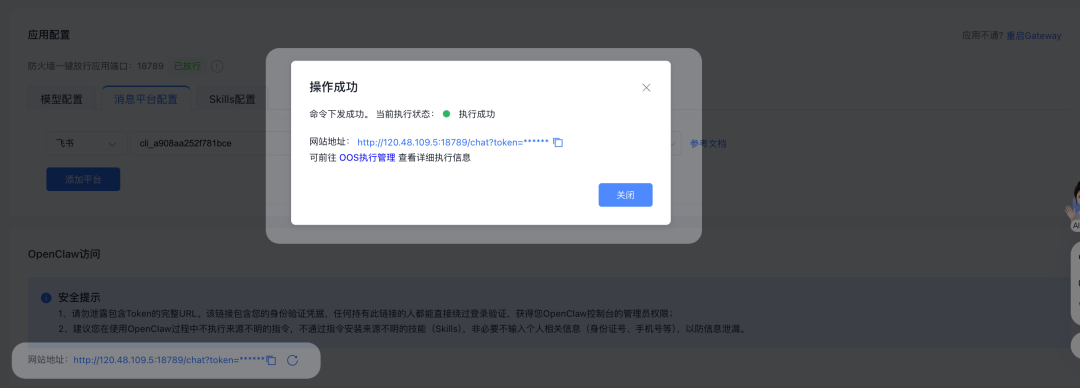Switch to the 模型配置 tab

[x=62, y=99]
